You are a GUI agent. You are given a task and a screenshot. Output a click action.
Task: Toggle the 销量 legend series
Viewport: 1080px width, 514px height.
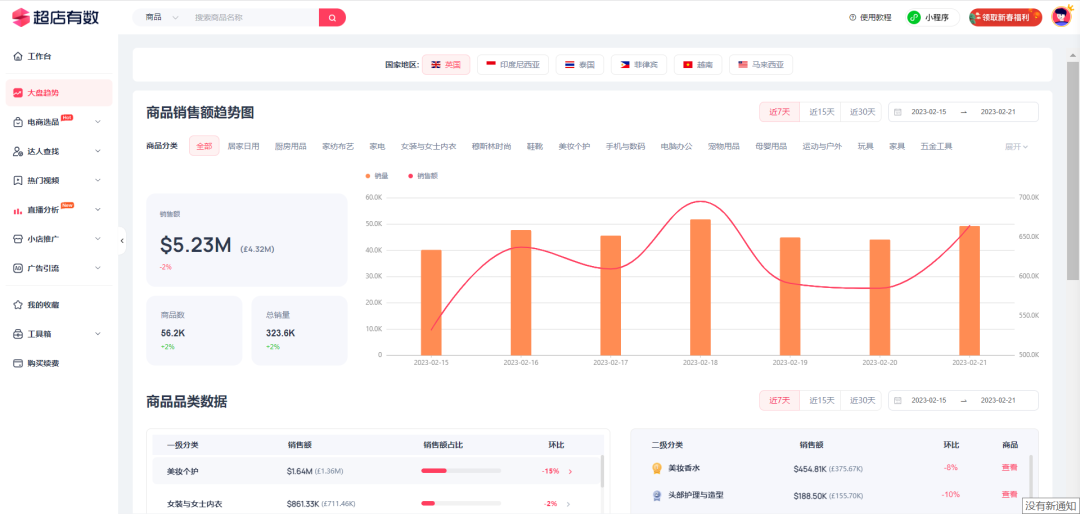(x=377, y=176)
